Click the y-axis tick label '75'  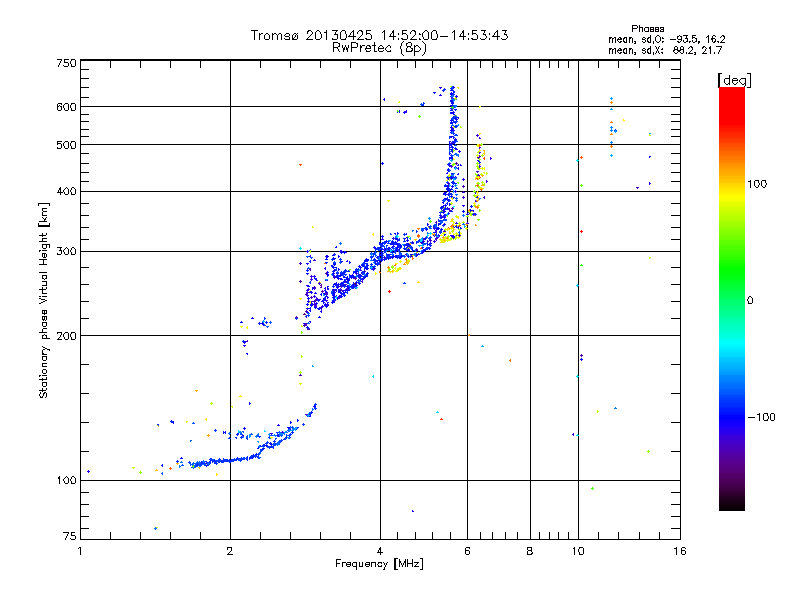[x=70, y=536]
